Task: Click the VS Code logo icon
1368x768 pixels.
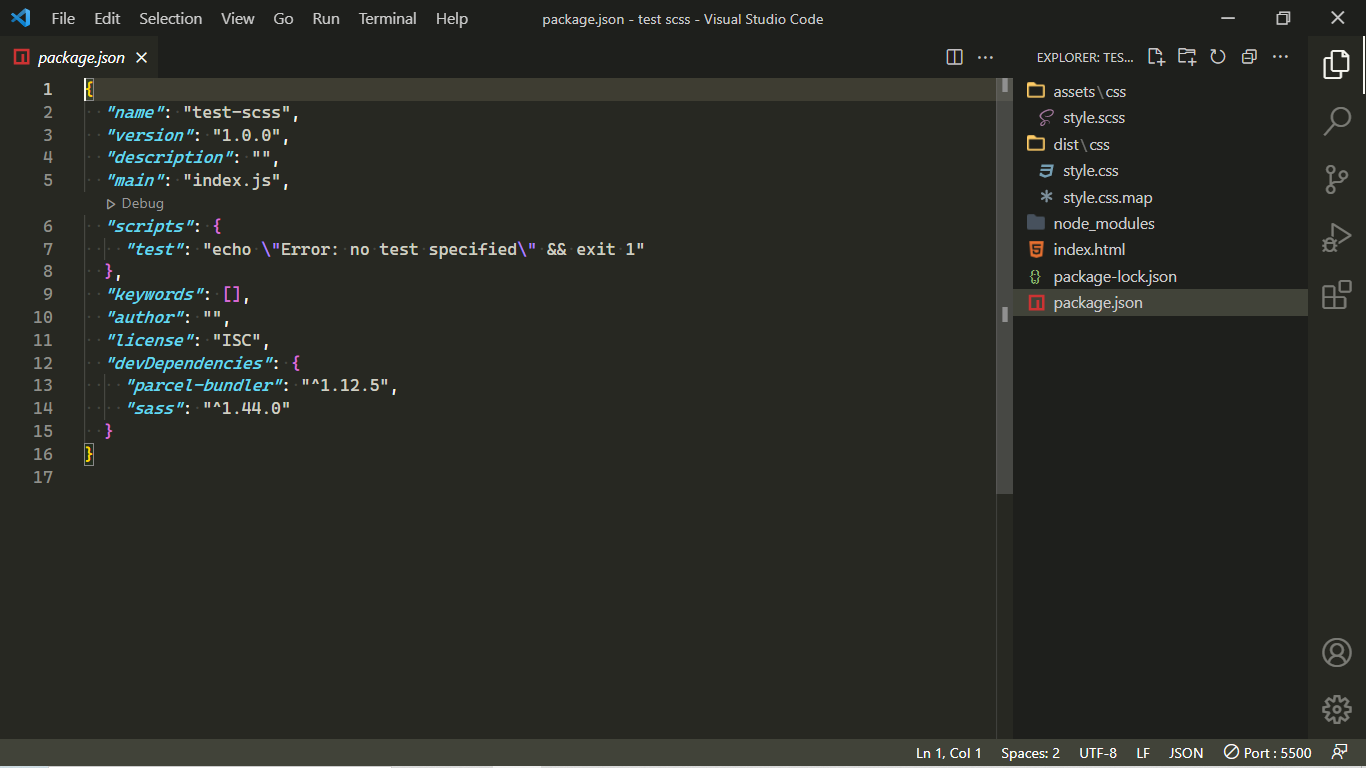Action: [x=20, y=18]
